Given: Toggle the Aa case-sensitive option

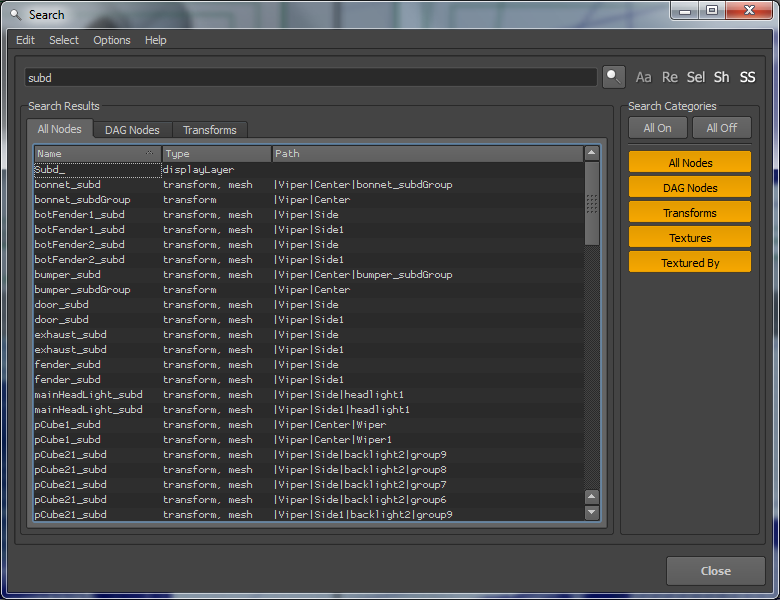Looking at the screenshot, I should click(644, 77).
